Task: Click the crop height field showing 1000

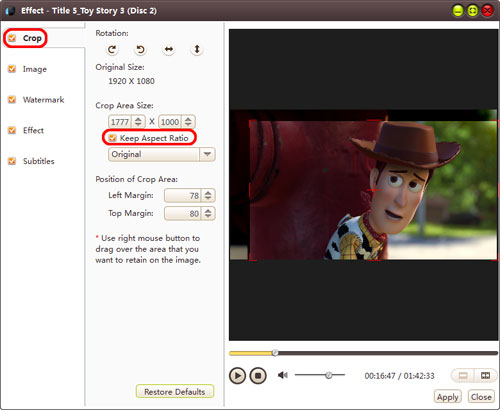Action: [170, 122]
